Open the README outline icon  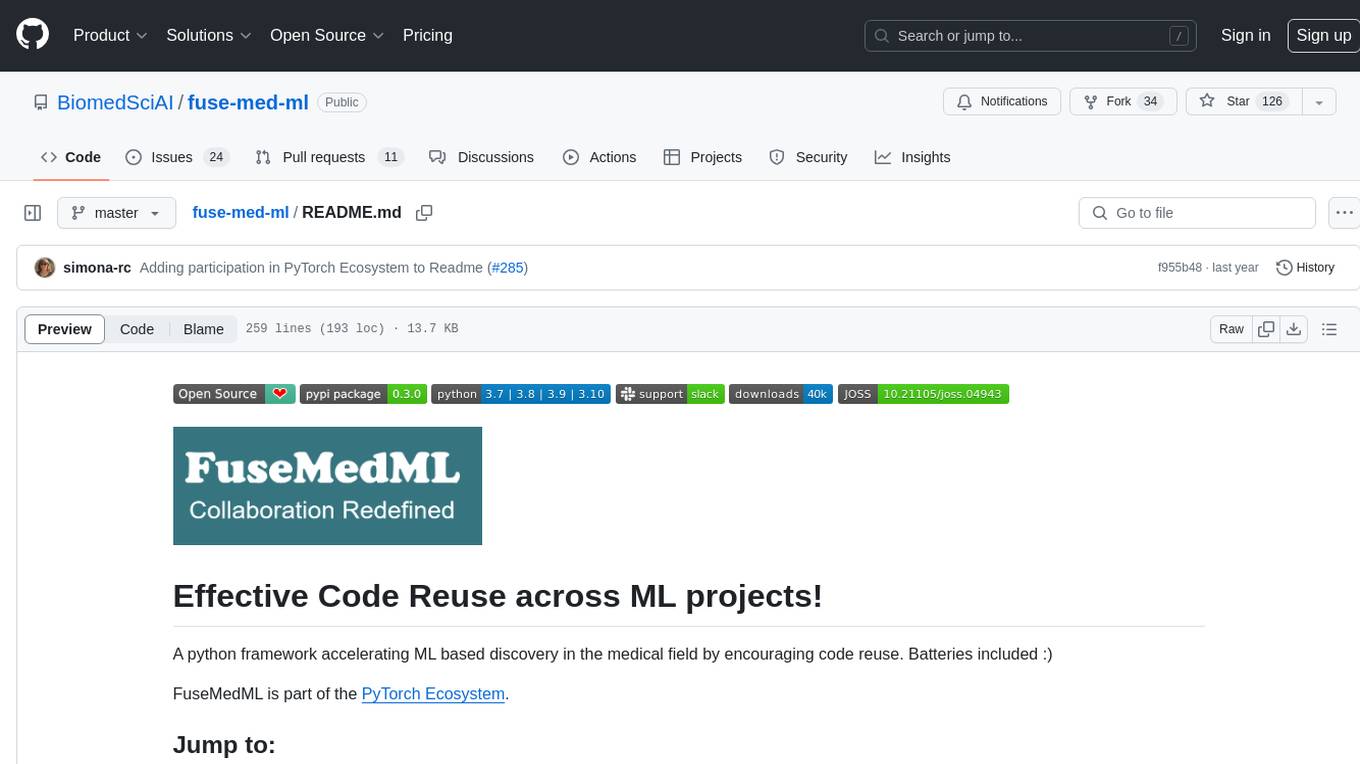[1329, 329]
